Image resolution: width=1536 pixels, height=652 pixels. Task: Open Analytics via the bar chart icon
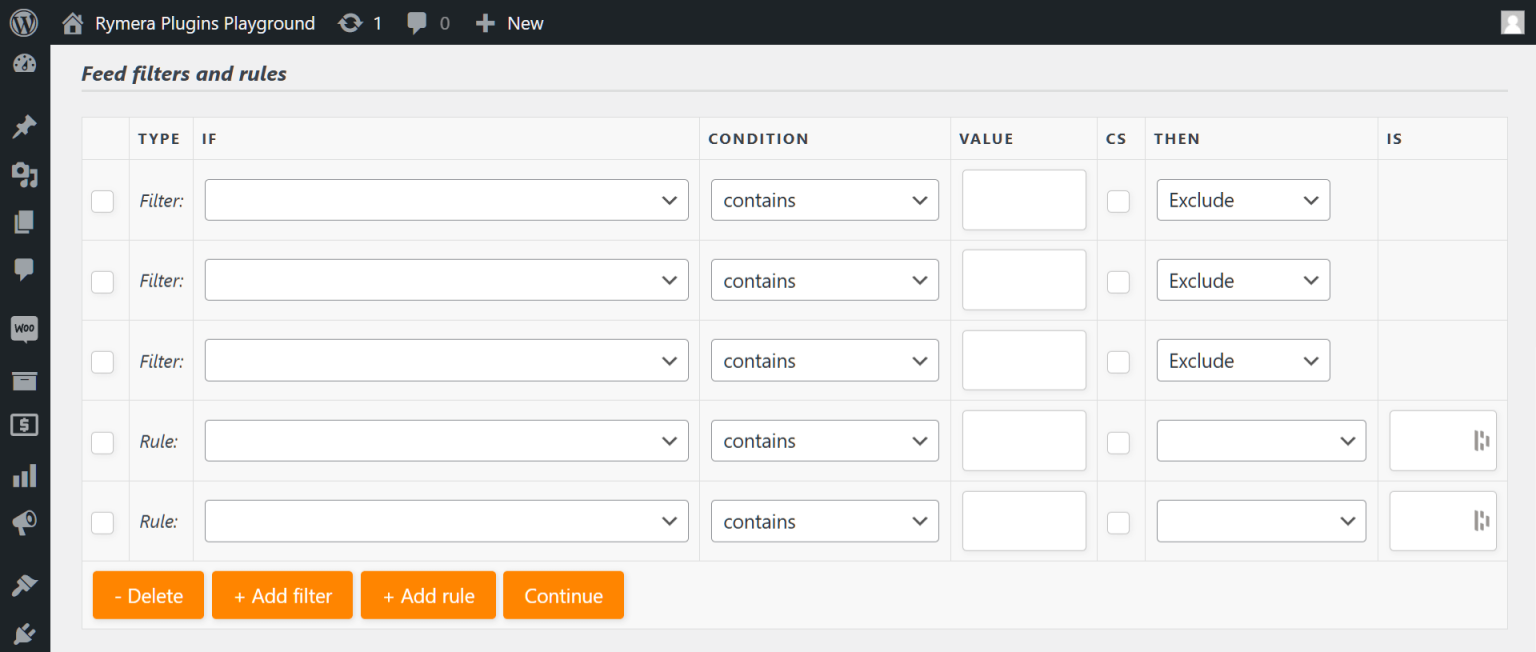pos(23,476)
